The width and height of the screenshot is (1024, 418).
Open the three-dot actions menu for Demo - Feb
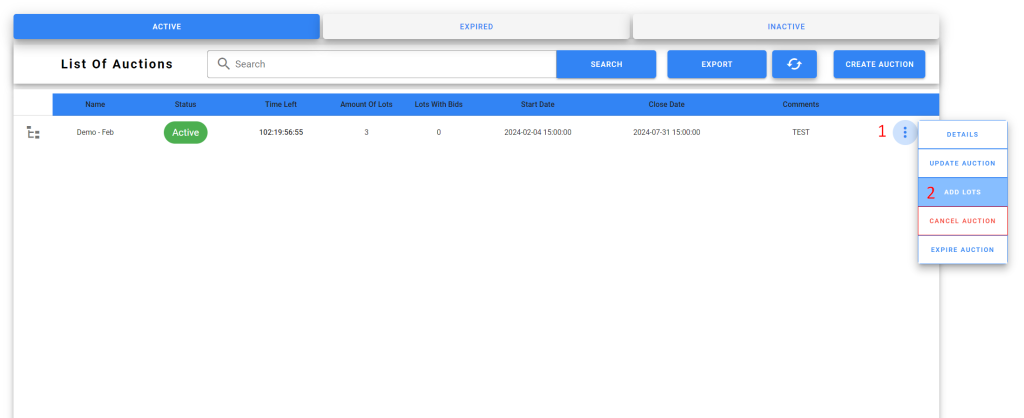tap(904, 132)
